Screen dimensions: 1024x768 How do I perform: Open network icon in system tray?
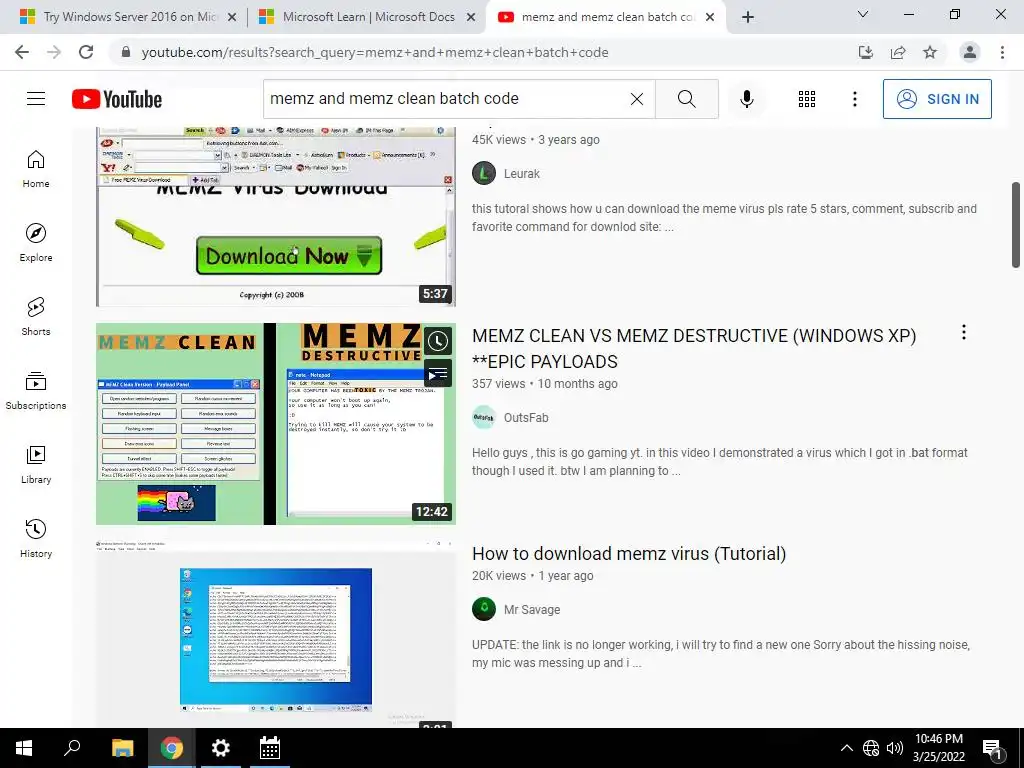871,748
